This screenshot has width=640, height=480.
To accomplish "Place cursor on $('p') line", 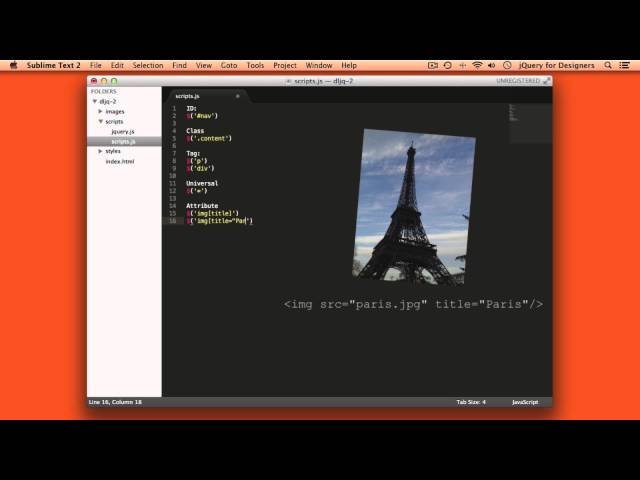I will (x=197, y=161).
